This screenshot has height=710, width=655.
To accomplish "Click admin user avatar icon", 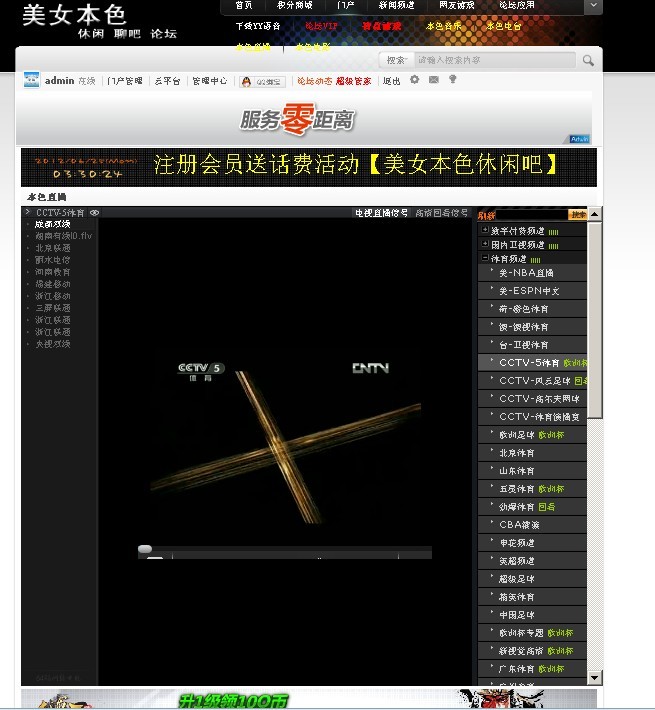I will click(x=31, y=80).
